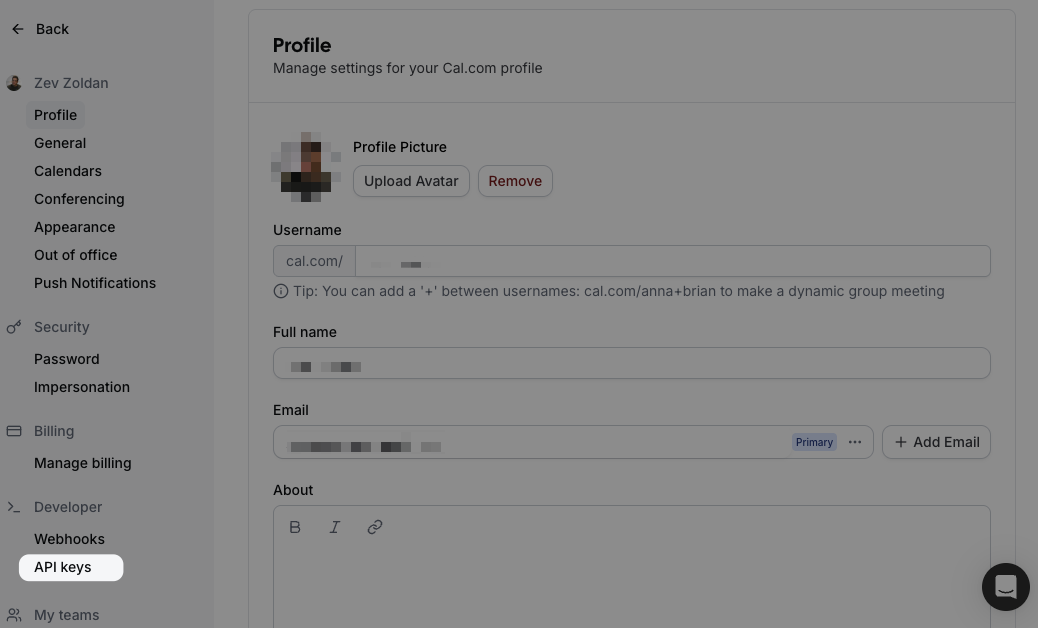Open Manage billing link

click(83, 463)
